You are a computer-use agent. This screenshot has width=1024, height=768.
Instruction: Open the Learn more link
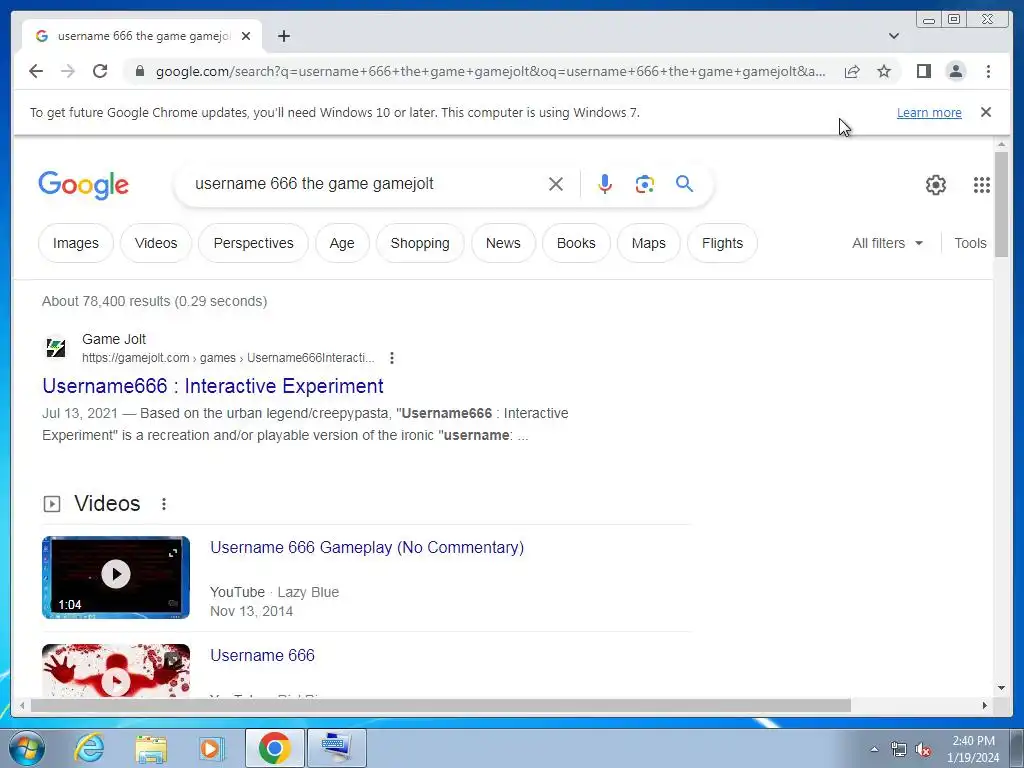pos(929,112)
